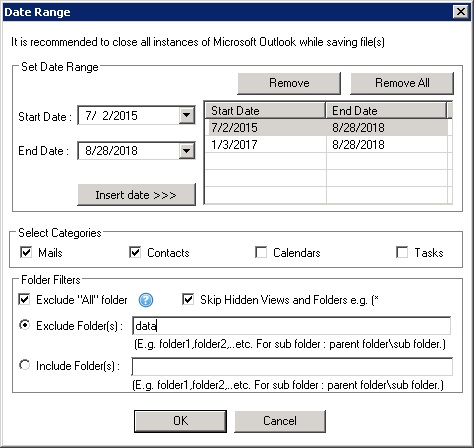The height and width of the screenshot is (448, 474).
Task: Toggle the Mails category checkbox
Action: pos(26,252)
